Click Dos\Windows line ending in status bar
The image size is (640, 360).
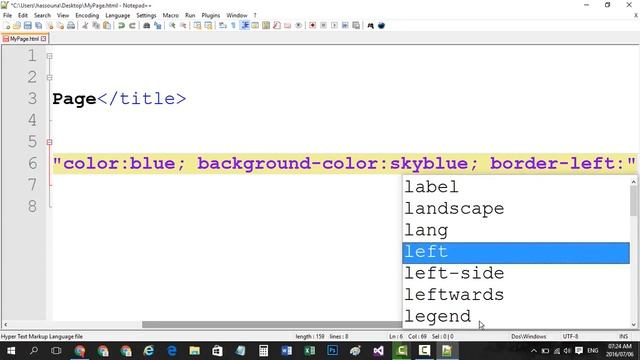tap(529, 336)
